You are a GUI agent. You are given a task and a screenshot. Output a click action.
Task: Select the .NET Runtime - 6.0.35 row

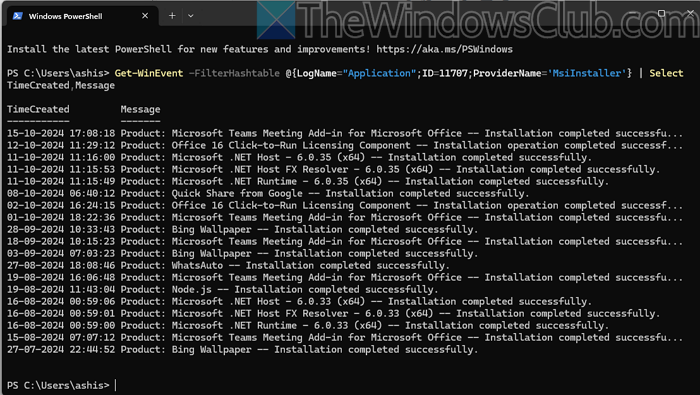[308, 182]
